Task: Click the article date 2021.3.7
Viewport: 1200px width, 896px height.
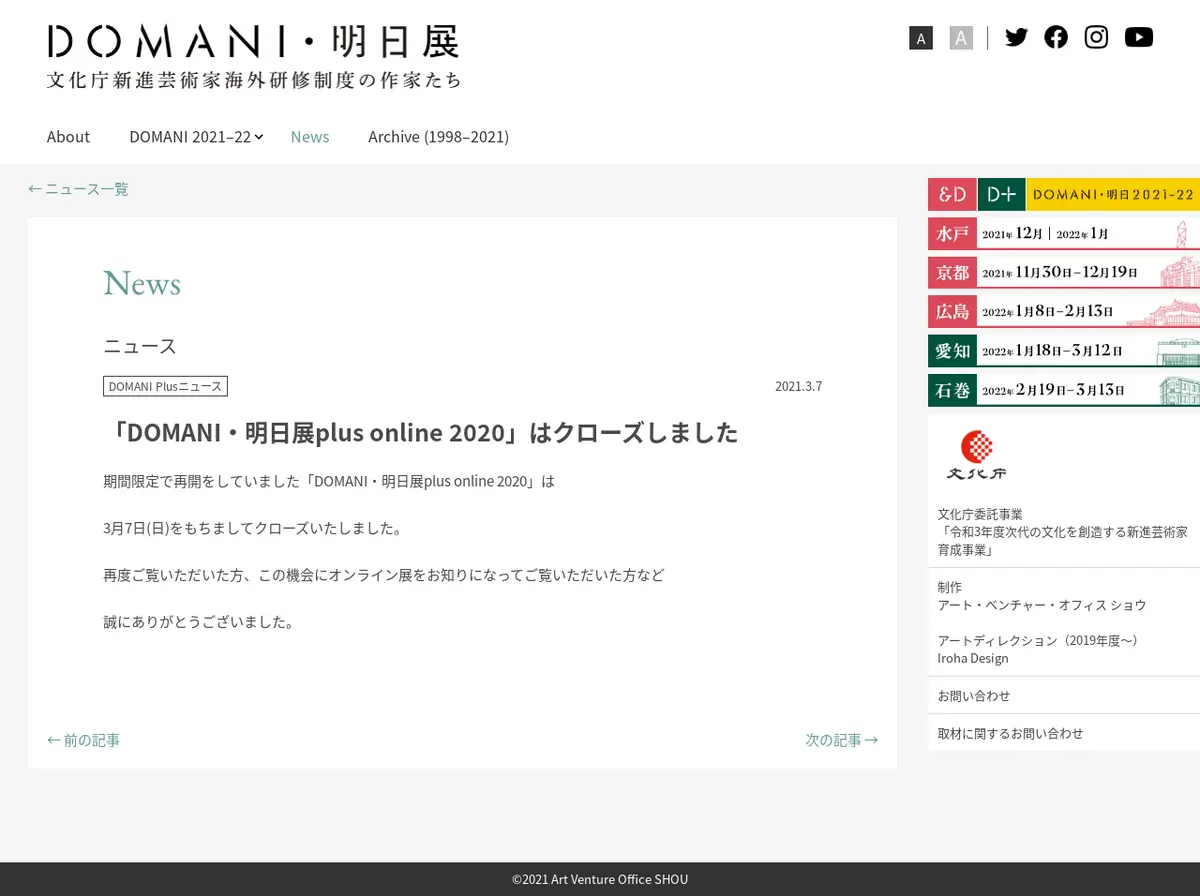Action: pos(798,386)
